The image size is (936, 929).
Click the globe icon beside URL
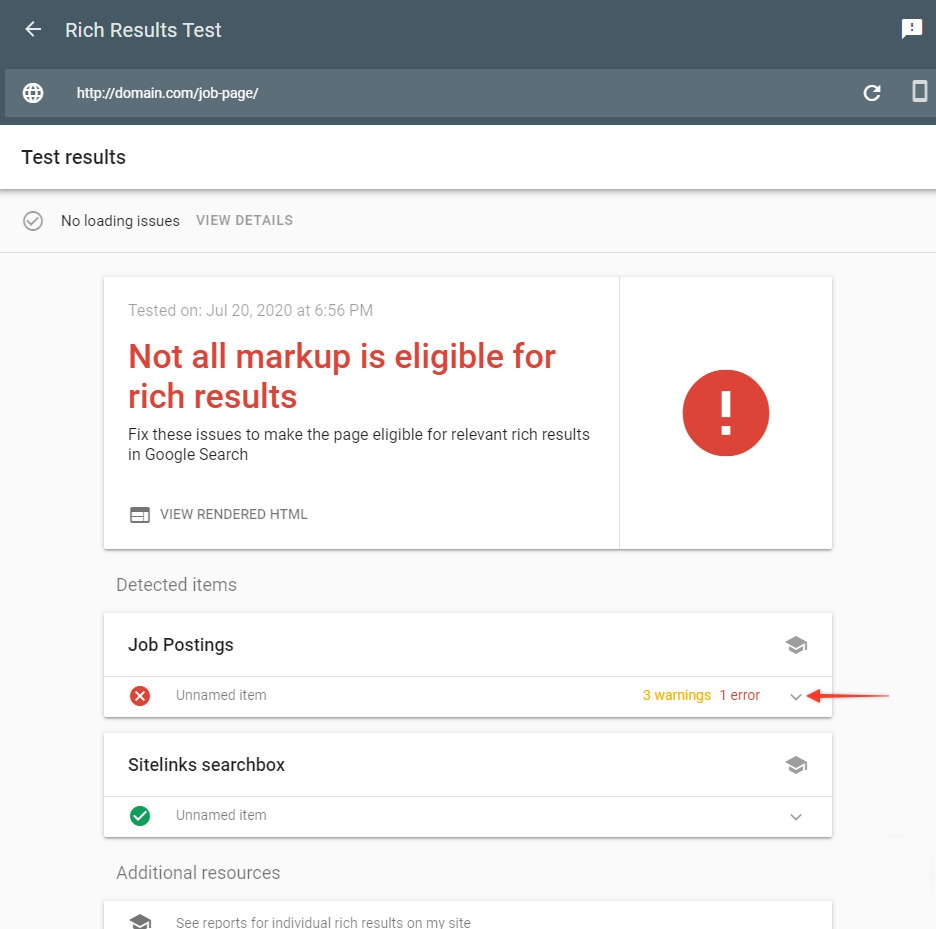[x=33, y=93]
